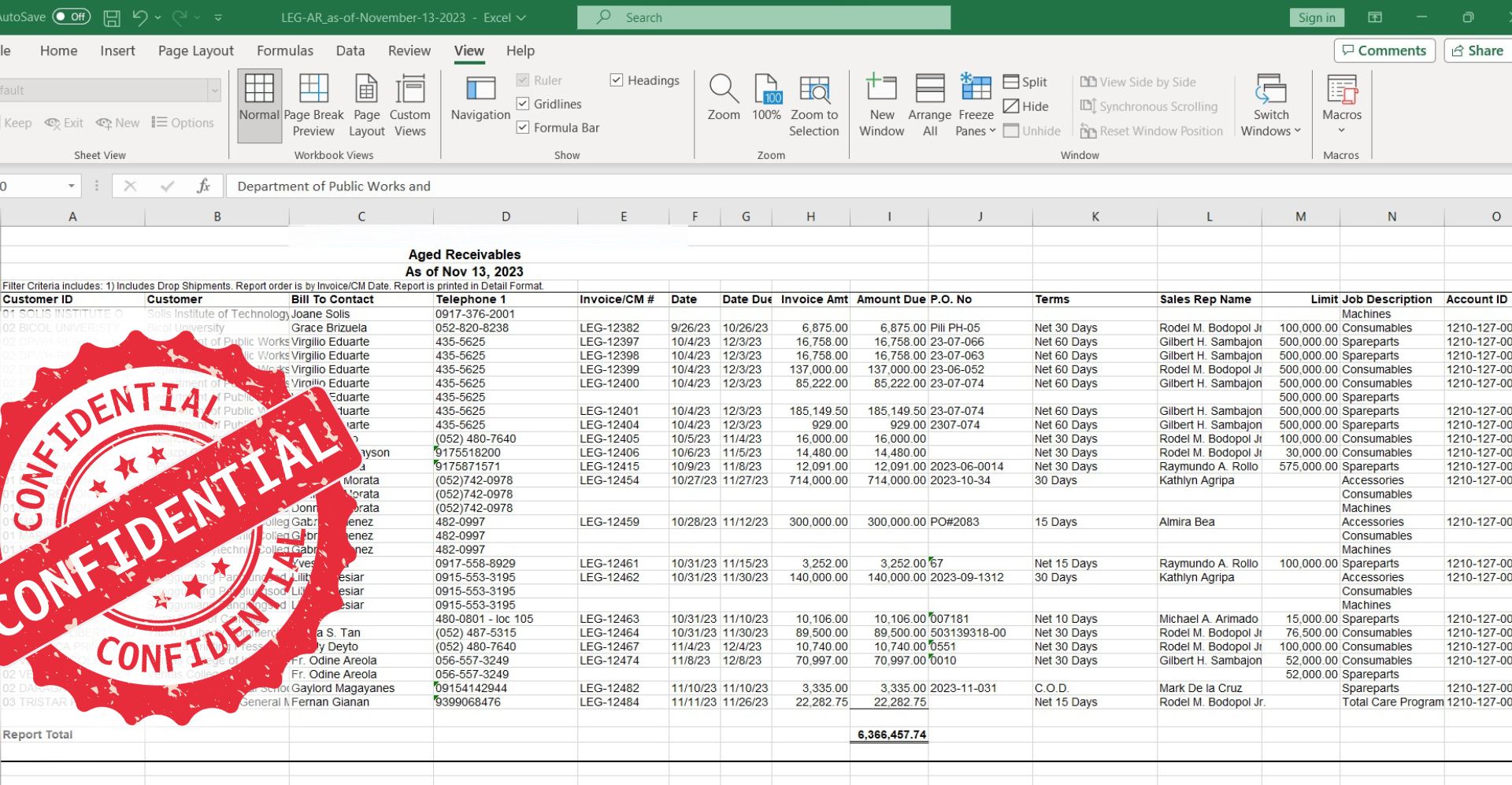Open the Home tab

[x=59, y=50]
